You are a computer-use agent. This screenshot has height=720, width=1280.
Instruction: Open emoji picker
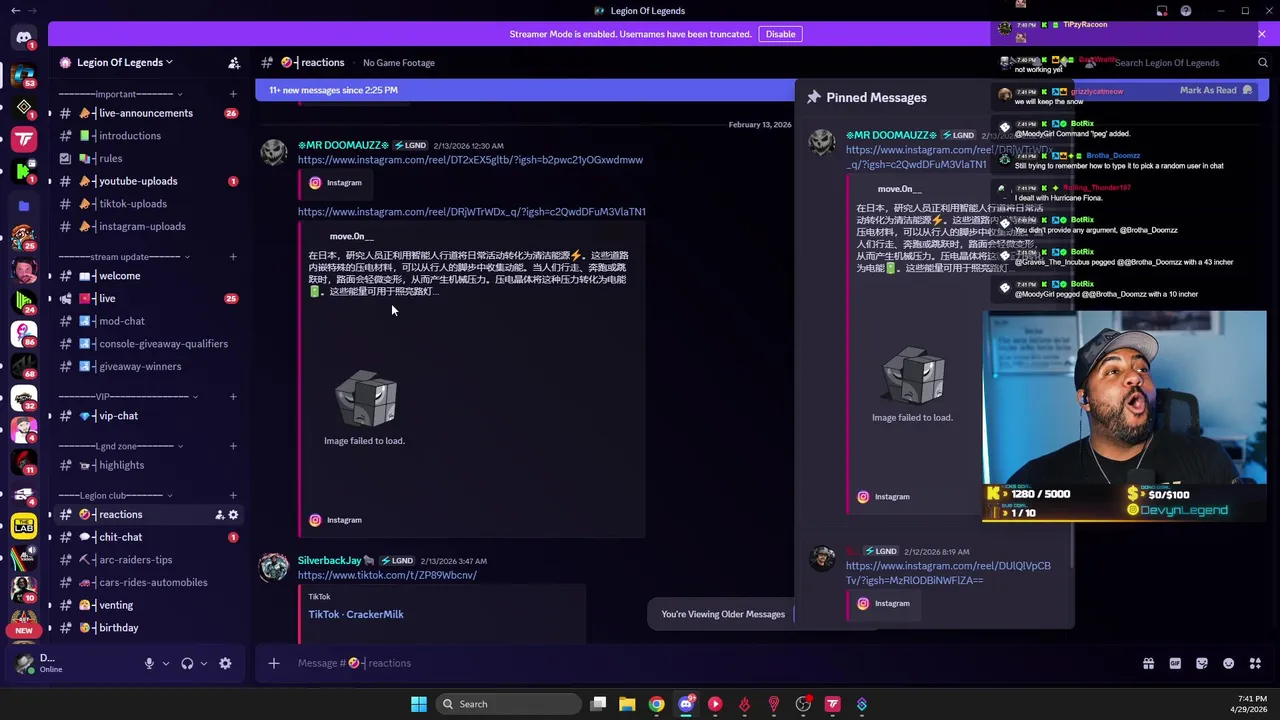coord(1228,663)
